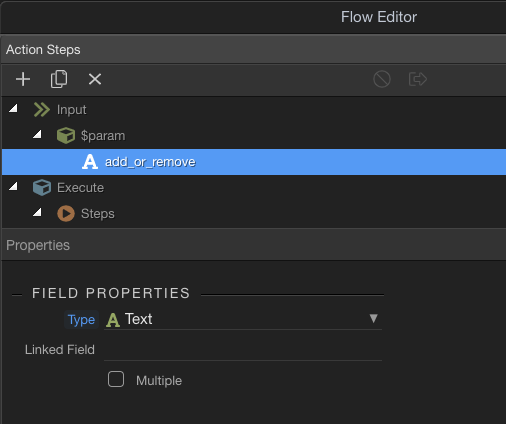506x424 pixels.
Task: Click the green Input chevrons icon
Action: tap(42, 110)
